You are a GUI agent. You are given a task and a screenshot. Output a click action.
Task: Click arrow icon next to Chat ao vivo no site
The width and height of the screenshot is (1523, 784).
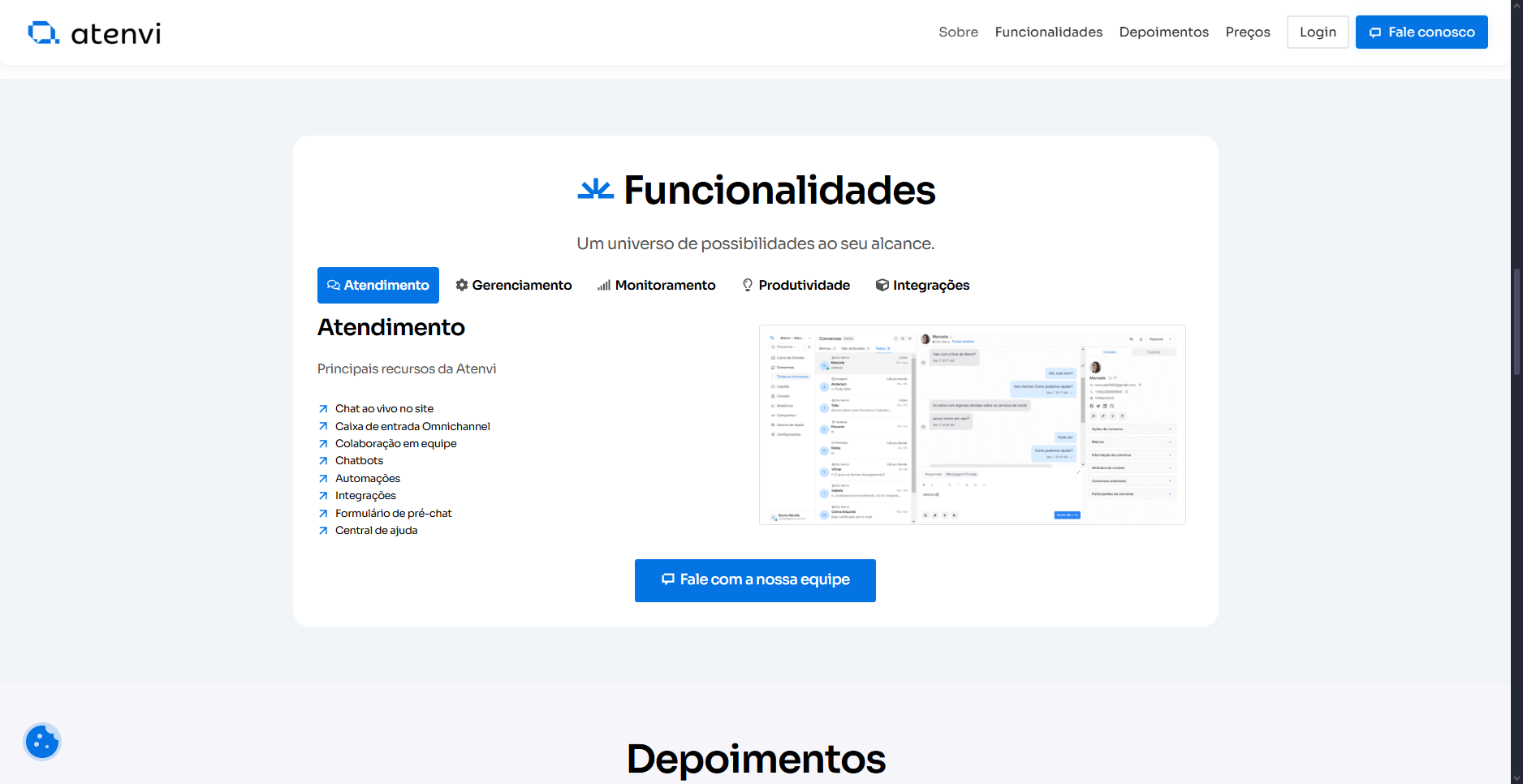coord(323,409)
